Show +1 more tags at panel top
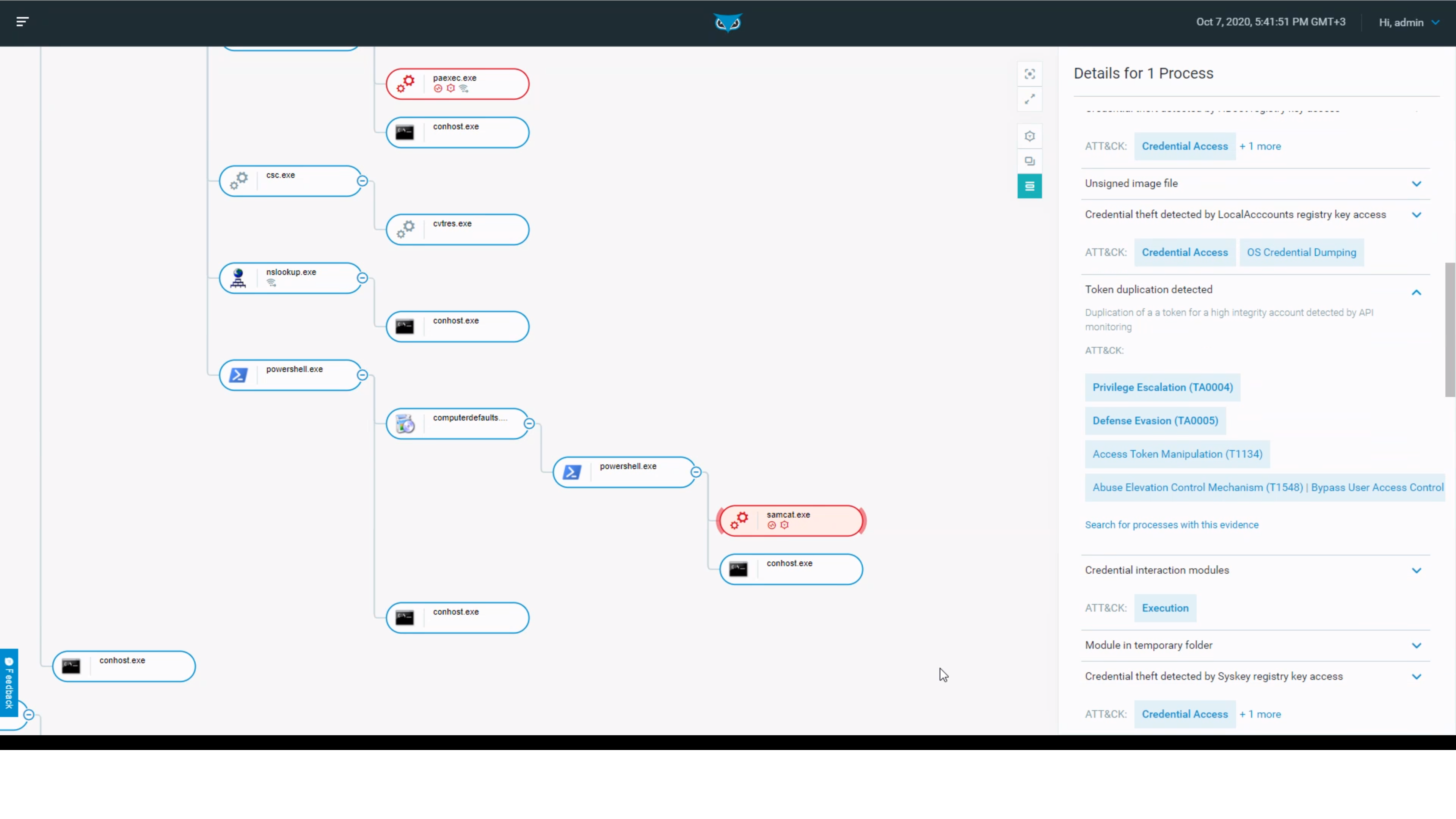1456x819 pixels. [x=1260, y=146]
